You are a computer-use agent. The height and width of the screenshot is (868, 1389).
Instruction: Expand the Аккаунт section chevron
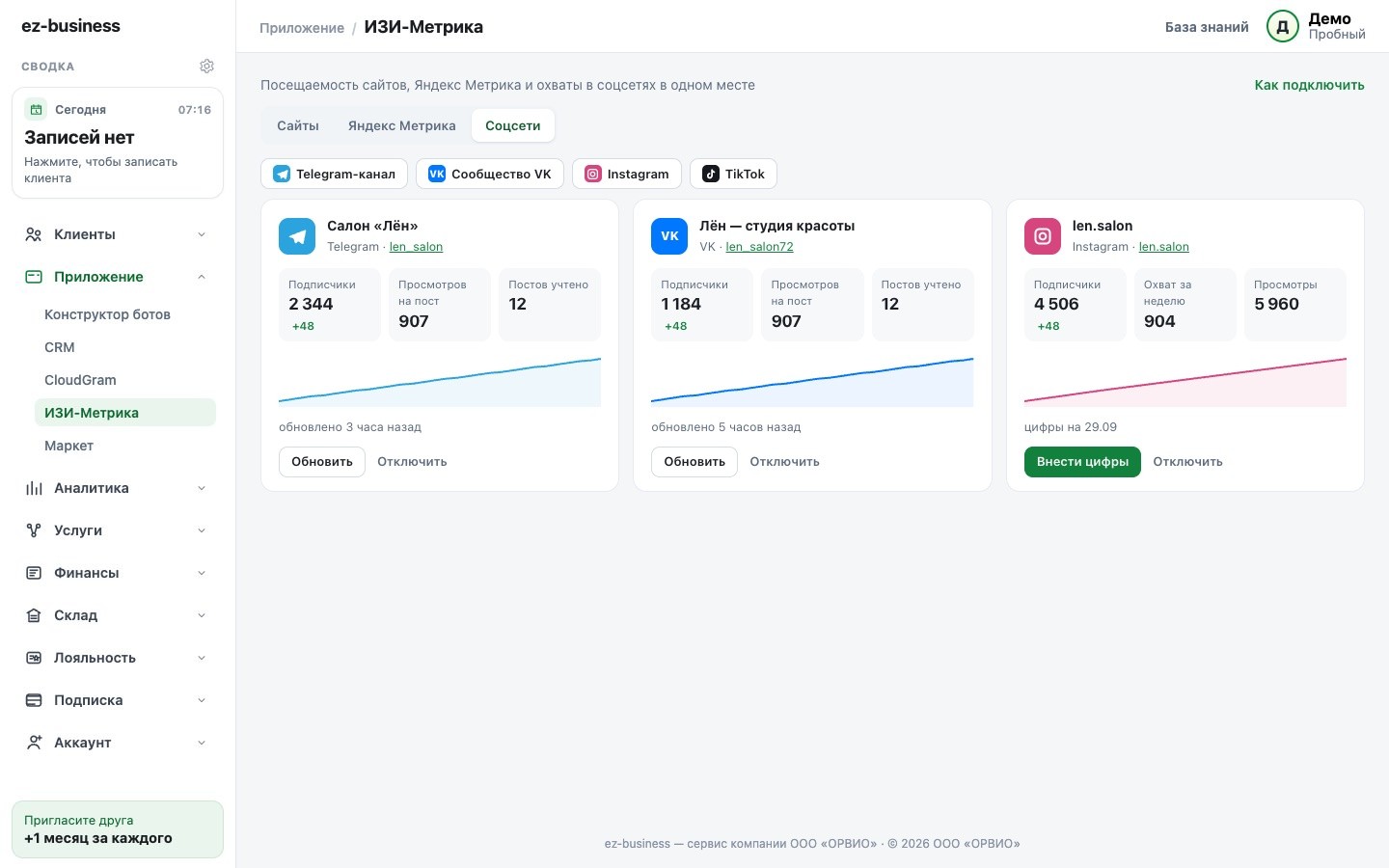202,743
